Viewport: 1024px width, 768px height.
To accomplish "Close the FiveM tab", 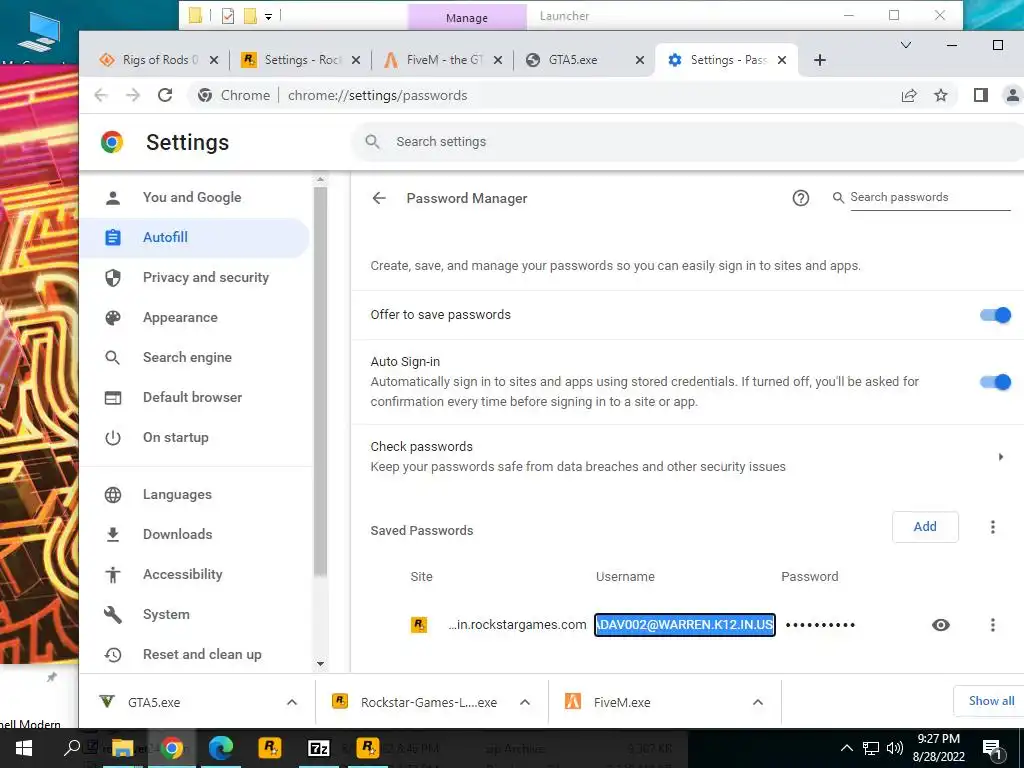I will pos(498,60).
